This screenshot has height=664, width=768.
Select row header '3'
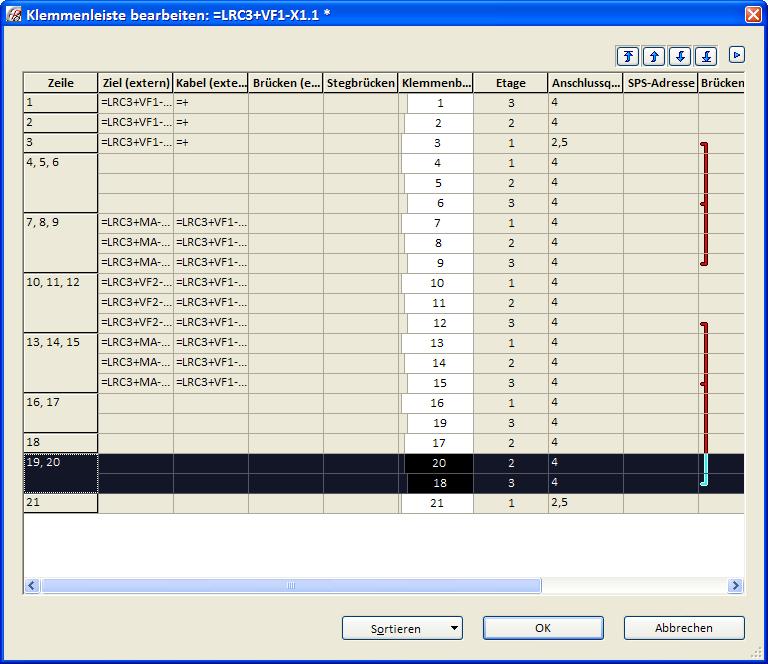click(x=61, y=143)
